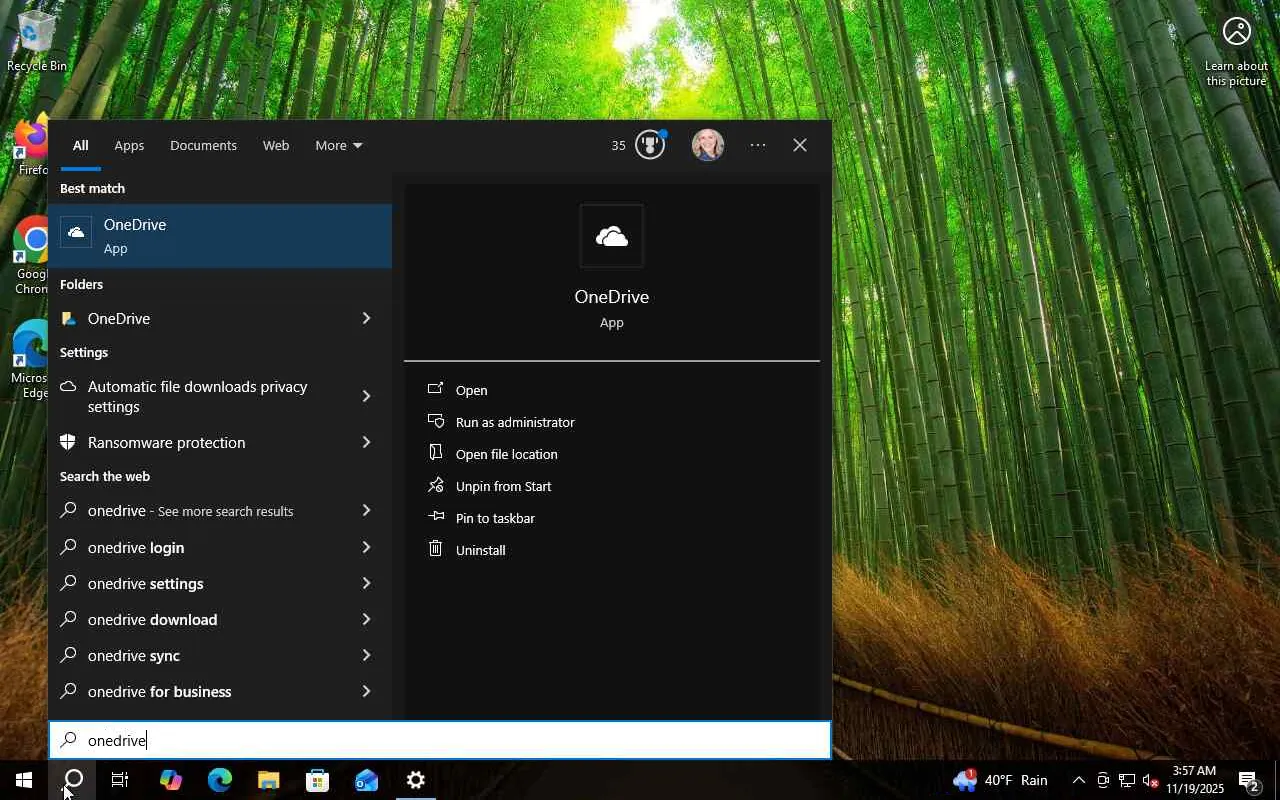This screenshot has height=800, width=1280.
Task: Click the taskbar Search magnifier icon
Action: point(72,780)
